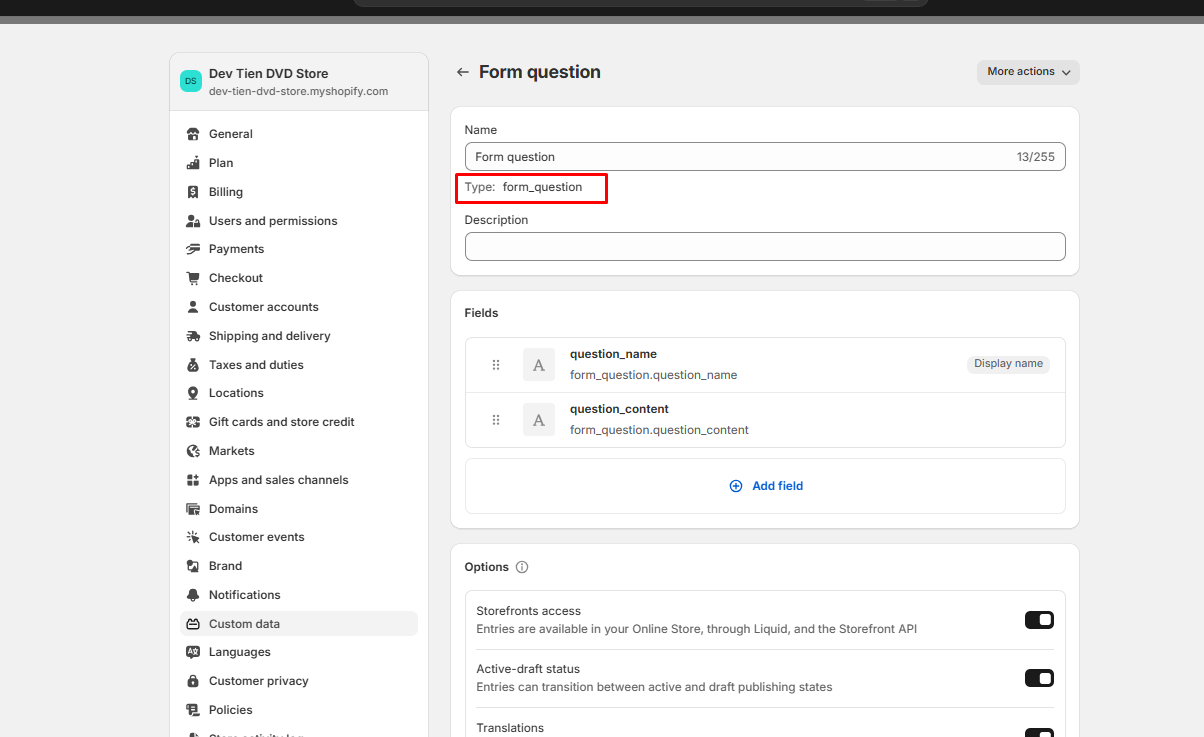This screenshot has width=1204, height=737.
Task: Click the text type icon of question_content
Action: pos(539,420)
